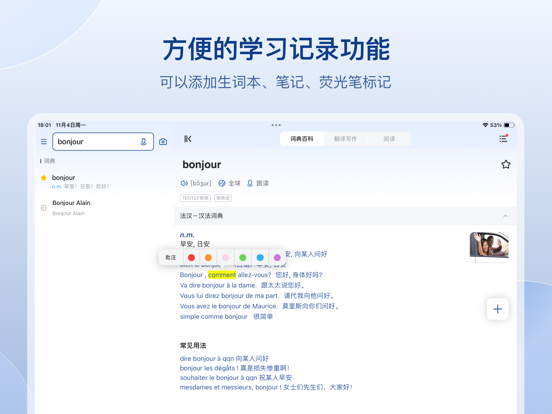Click the TEF/TCF tag label
Image resolution: width=552 pixels, height=414 pixels.
(x=195, y=198)
